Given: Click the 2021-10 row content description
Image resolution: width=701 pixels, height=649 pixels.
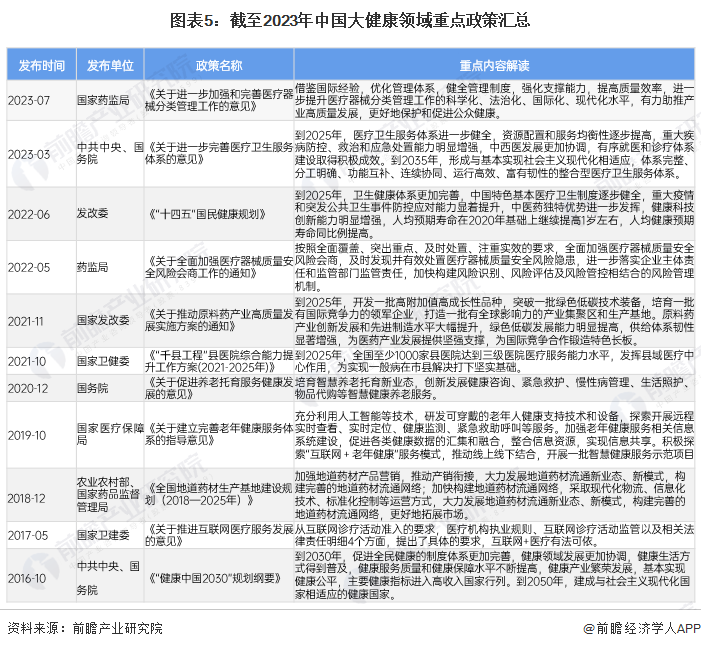Looking at the screenshot, I should pos(494,361).
